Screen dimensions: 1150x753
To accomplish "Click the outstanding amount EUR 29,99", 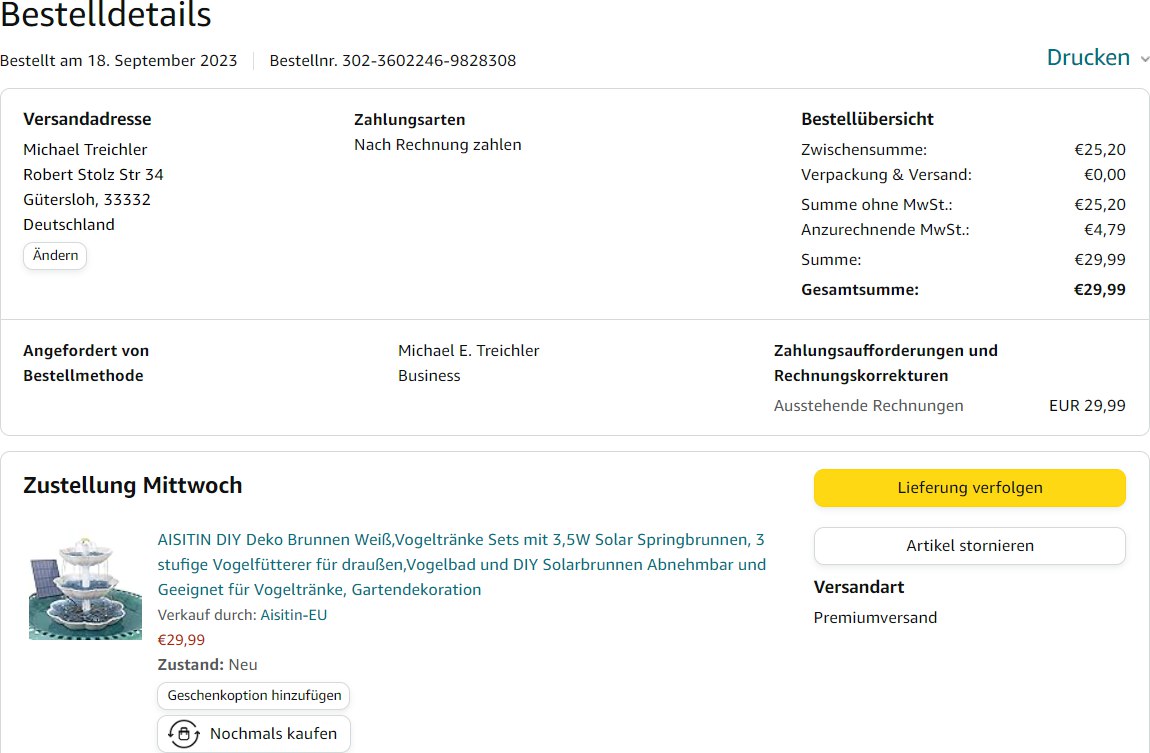I will tap(1086, 406).
